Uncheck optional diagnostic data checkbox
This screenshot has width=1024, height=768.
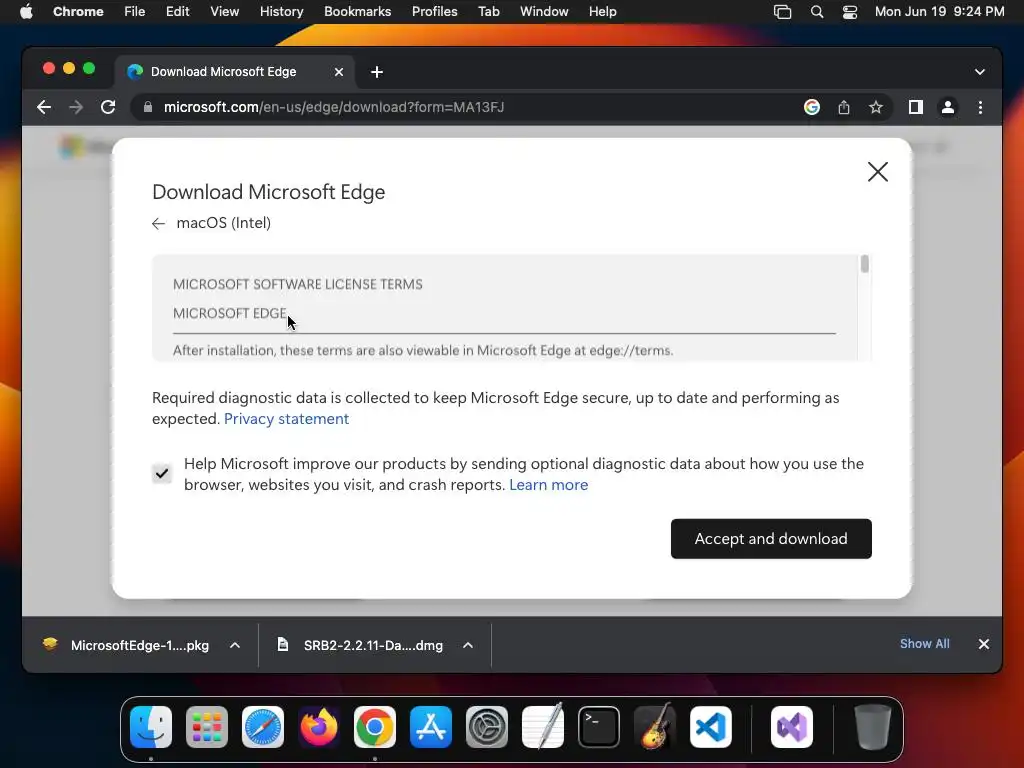pyautogui.click(x=162, y=473)
